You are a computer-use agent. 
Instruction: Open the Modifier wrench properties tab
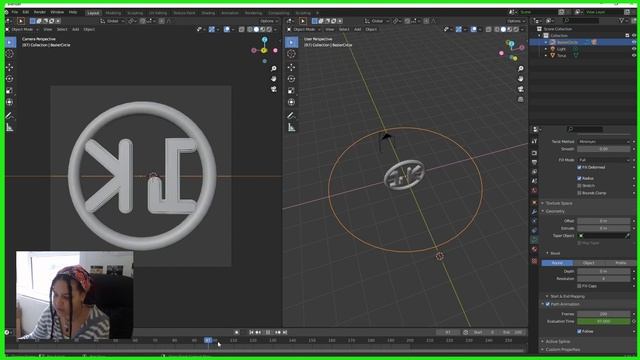tap(534, 212)
